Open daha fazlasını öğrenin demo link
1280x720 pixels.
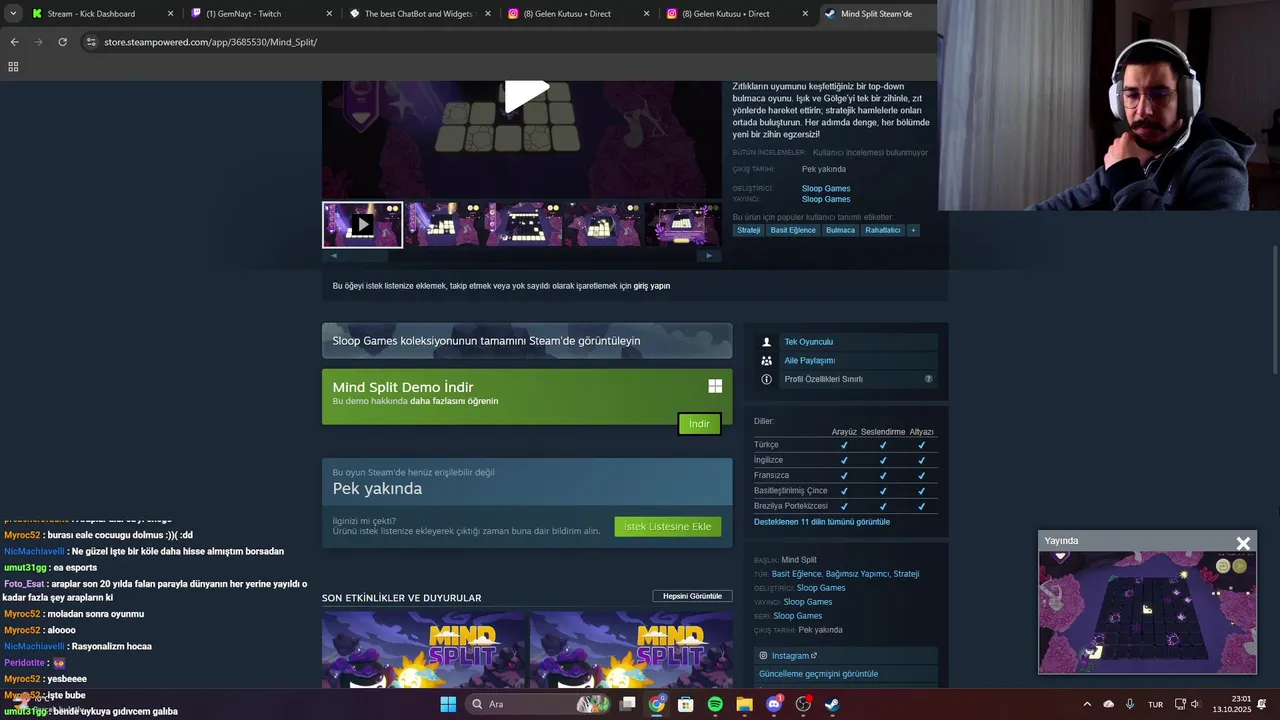(454, 401)
